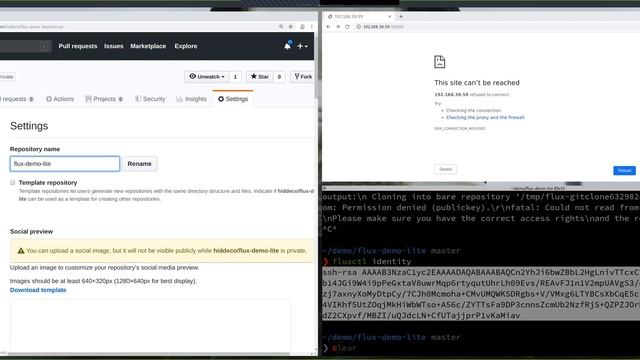
Task: Click the blue Reload button
Action: pos(624,170)
